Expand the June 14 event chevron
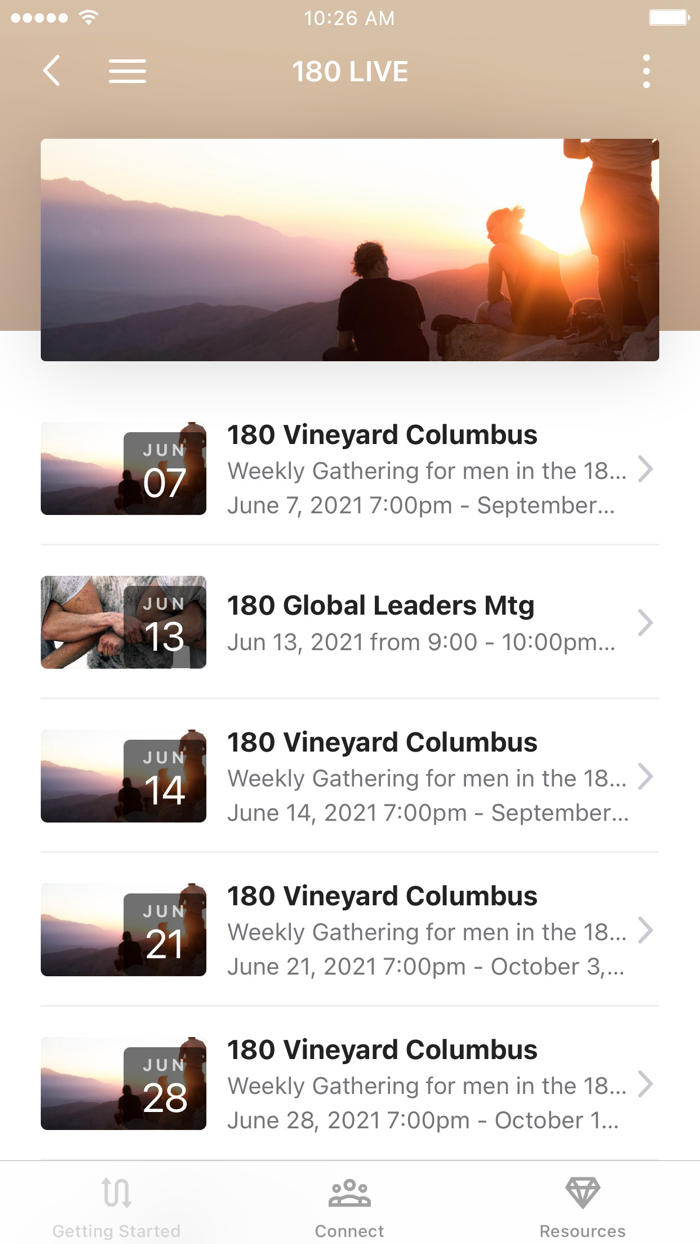Viewport: 700px width, 1244px height. [646, 777]
